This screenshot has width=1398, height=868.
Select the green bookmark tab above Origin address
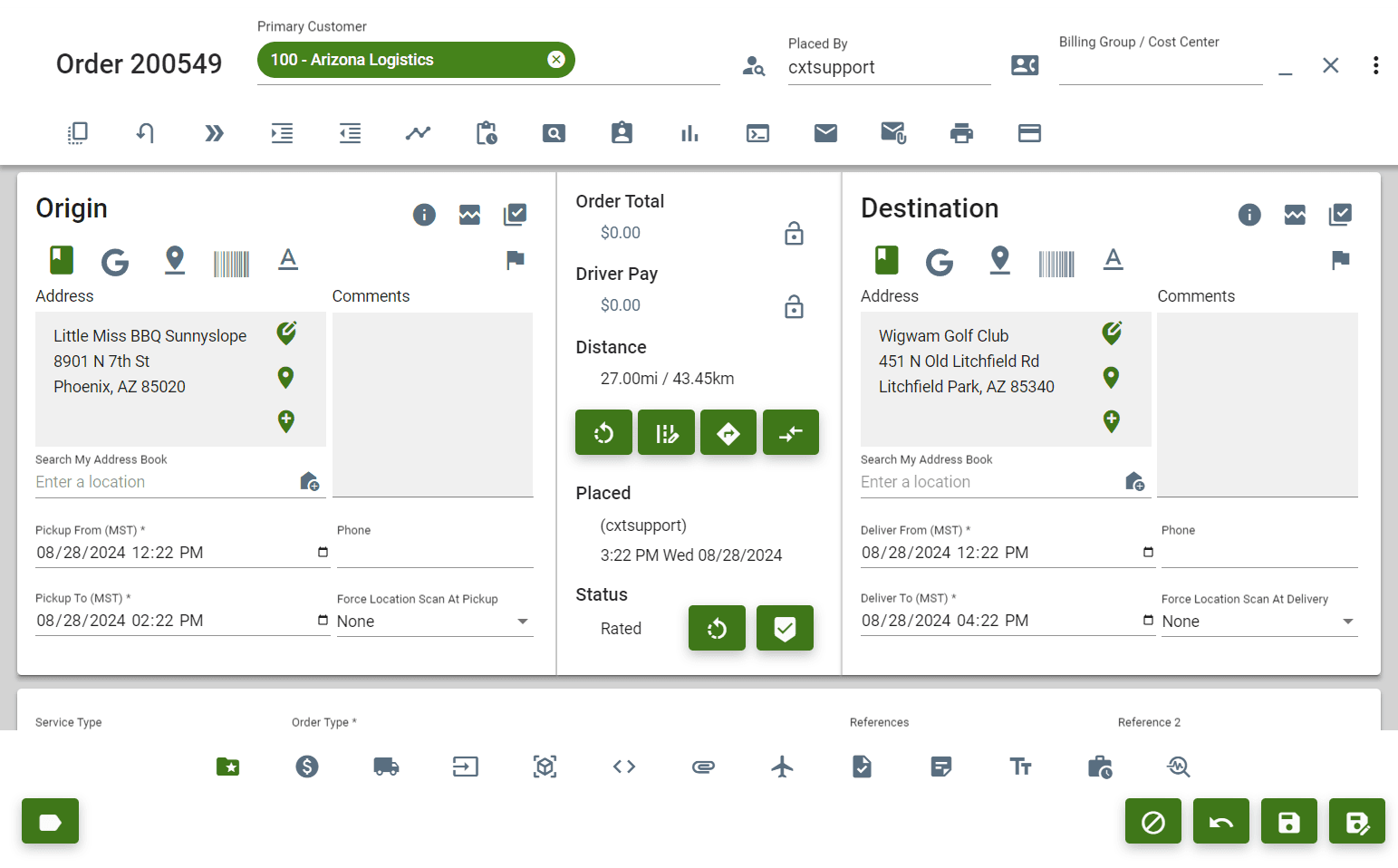coord(60,260)
